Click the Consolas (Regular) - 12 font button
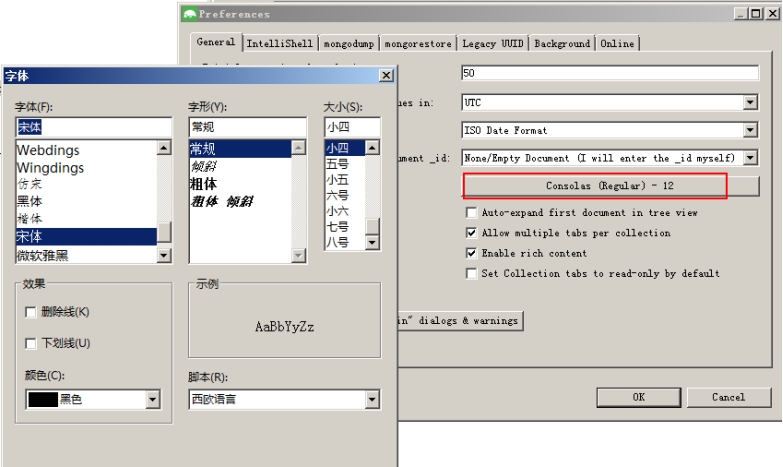Screen dimensions: 783x467 pyautogui.click(x=610, y=186)
